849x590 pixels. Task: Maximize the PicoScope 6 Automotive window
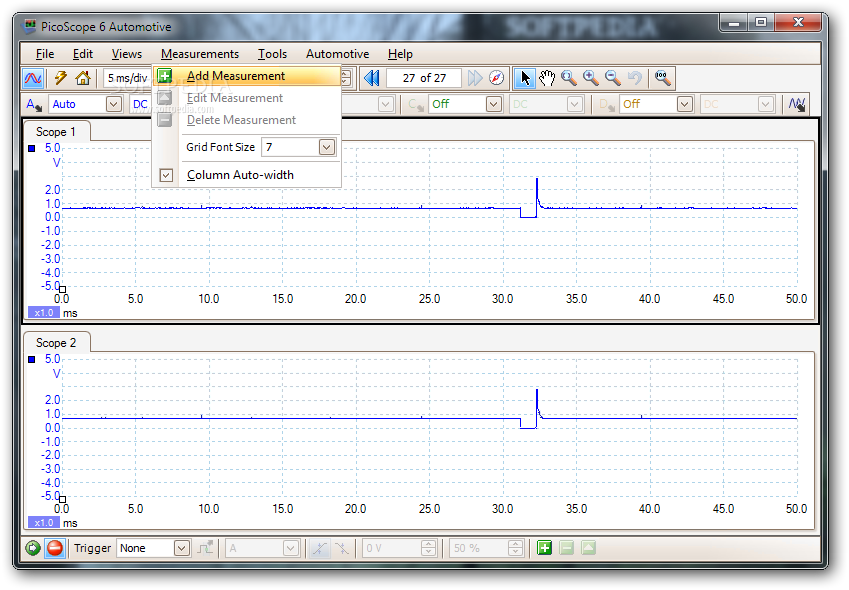click(x=761, y=23)
